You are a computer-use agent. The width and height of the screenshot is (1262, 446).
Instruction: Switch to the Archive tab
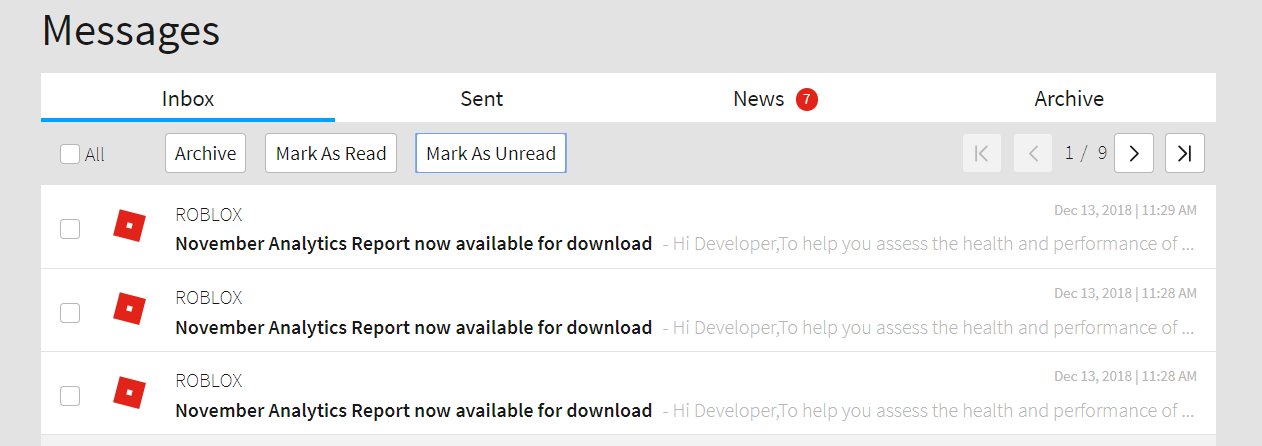[x=1069, y=98]
